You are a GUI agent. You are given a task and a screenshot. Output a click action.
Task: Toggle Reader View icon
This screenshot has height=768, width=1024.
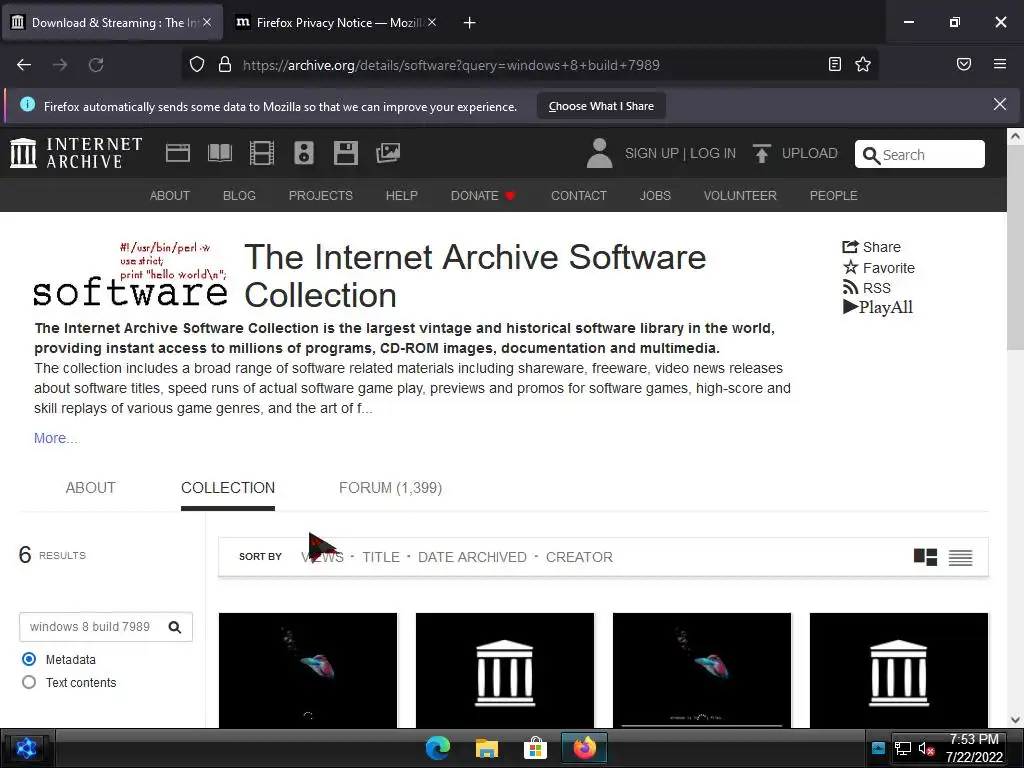point(835,64)
